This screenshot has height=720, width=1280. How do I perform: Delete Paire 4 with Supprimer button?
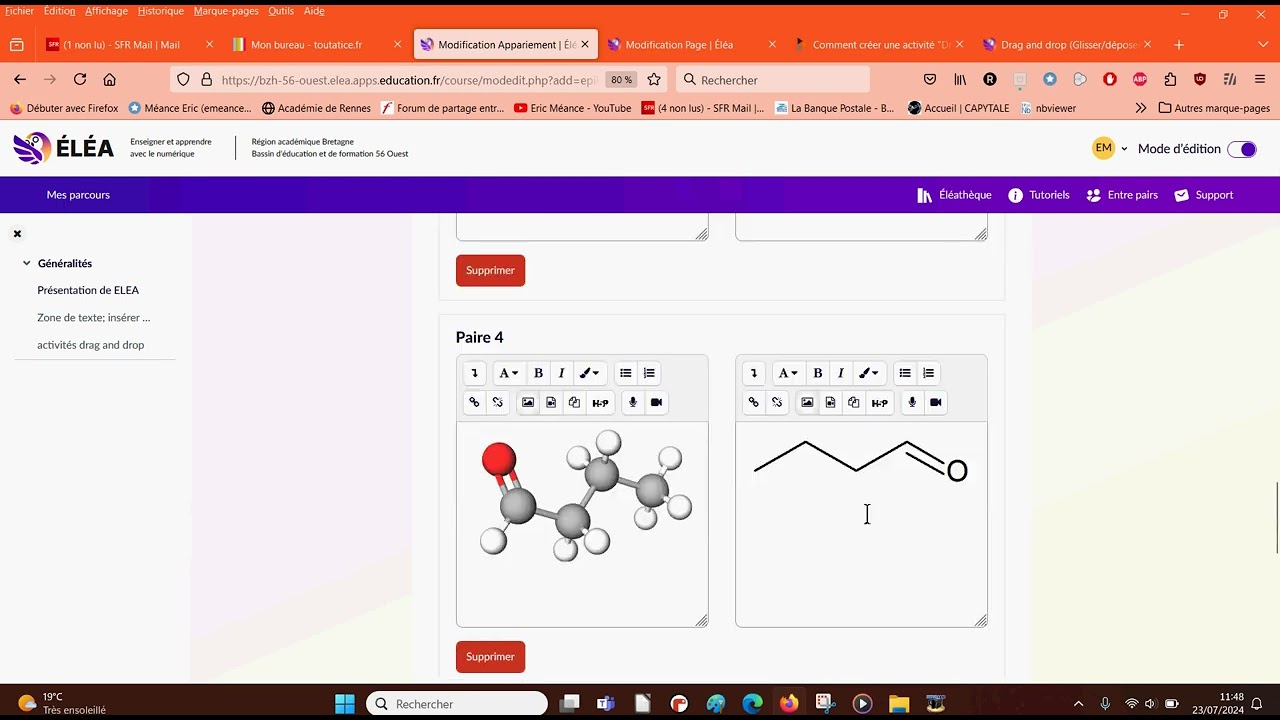click(490, 657)
